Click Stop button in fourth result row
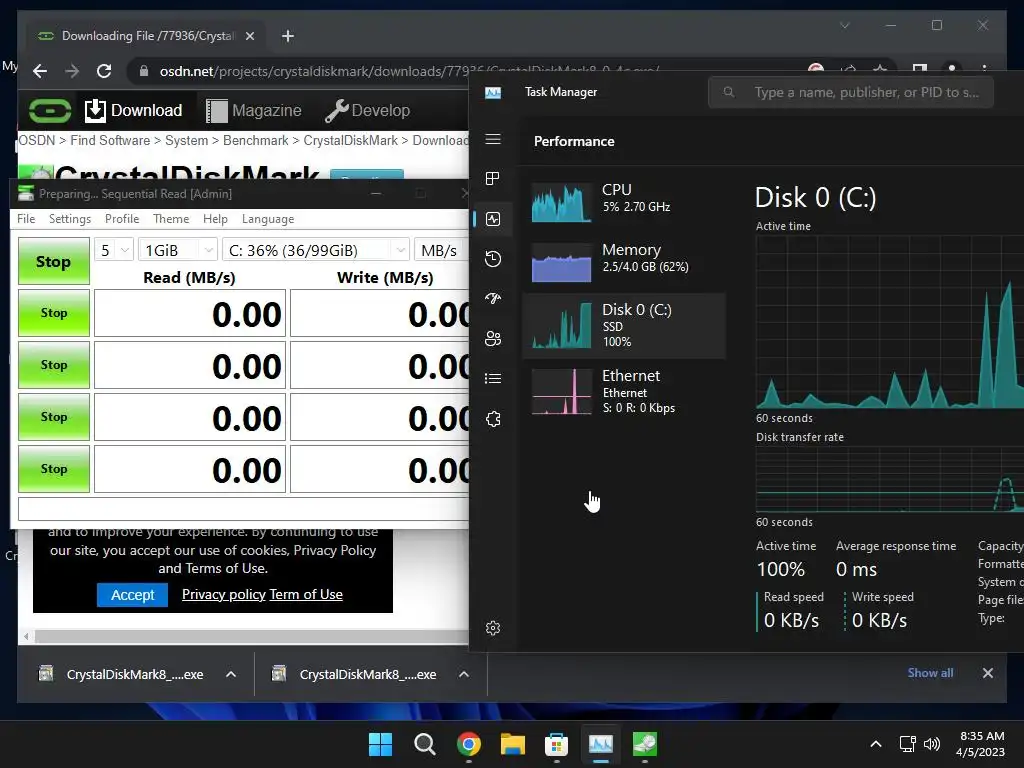 54,469
